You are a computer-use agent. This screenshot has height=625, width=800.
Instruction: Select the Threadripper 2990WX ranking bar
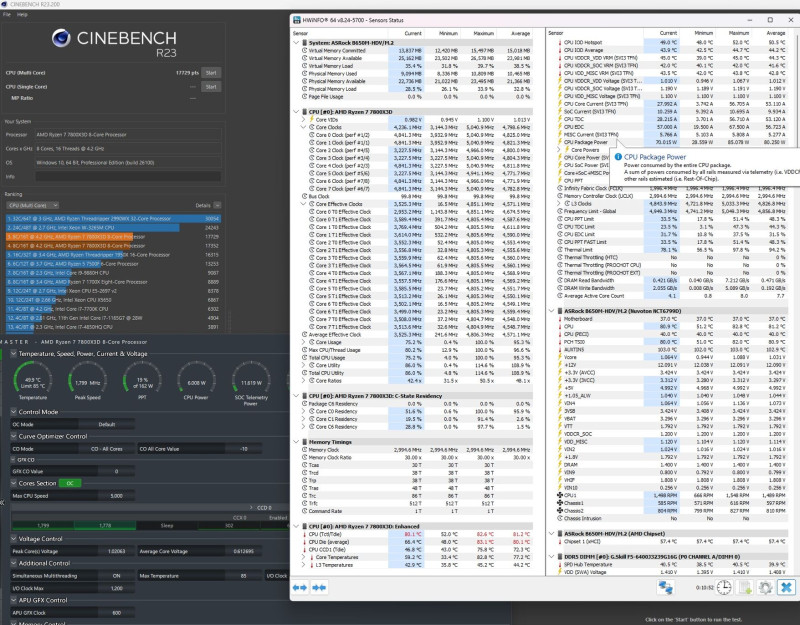(113, 218)
